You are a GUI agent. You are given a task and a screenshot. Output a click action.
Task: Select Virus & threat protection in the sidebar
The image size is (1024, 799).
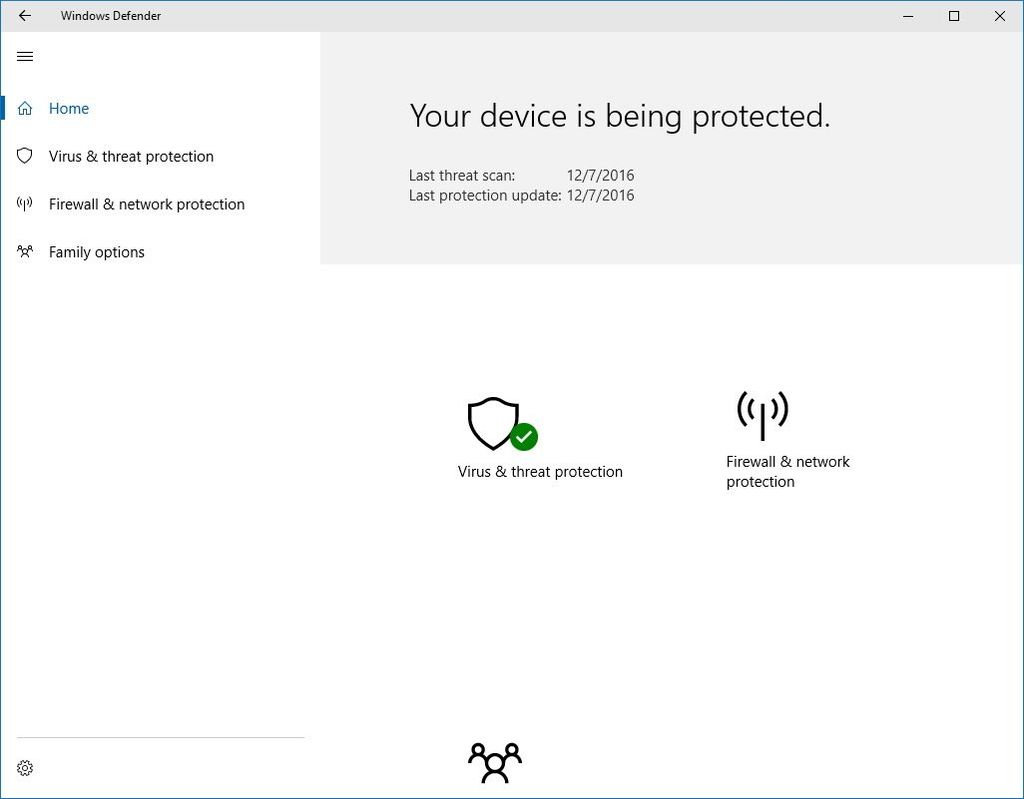point(131,156)
